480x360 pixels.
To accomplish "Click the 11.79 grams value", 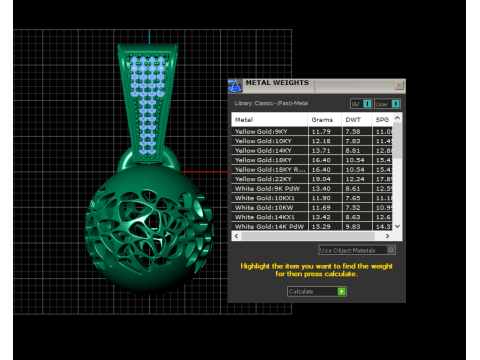I will [x=321, y=131].
